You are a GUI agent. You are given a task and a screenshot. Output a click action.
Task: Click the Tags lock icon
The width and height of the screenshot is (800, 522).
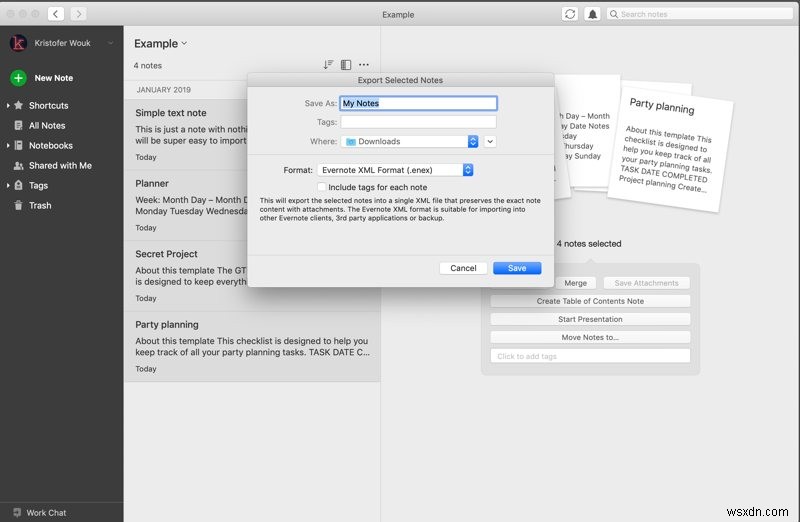click(18, 185)
